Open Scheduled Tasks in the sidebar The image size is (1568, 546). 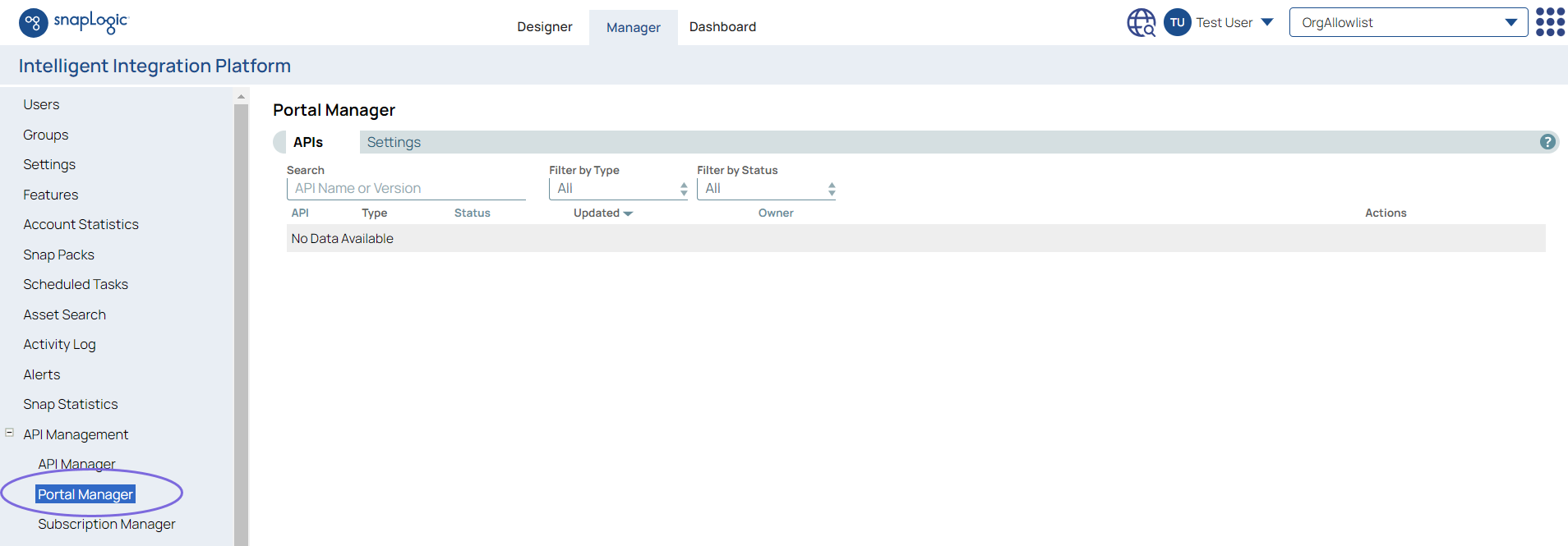pos(76,284)
